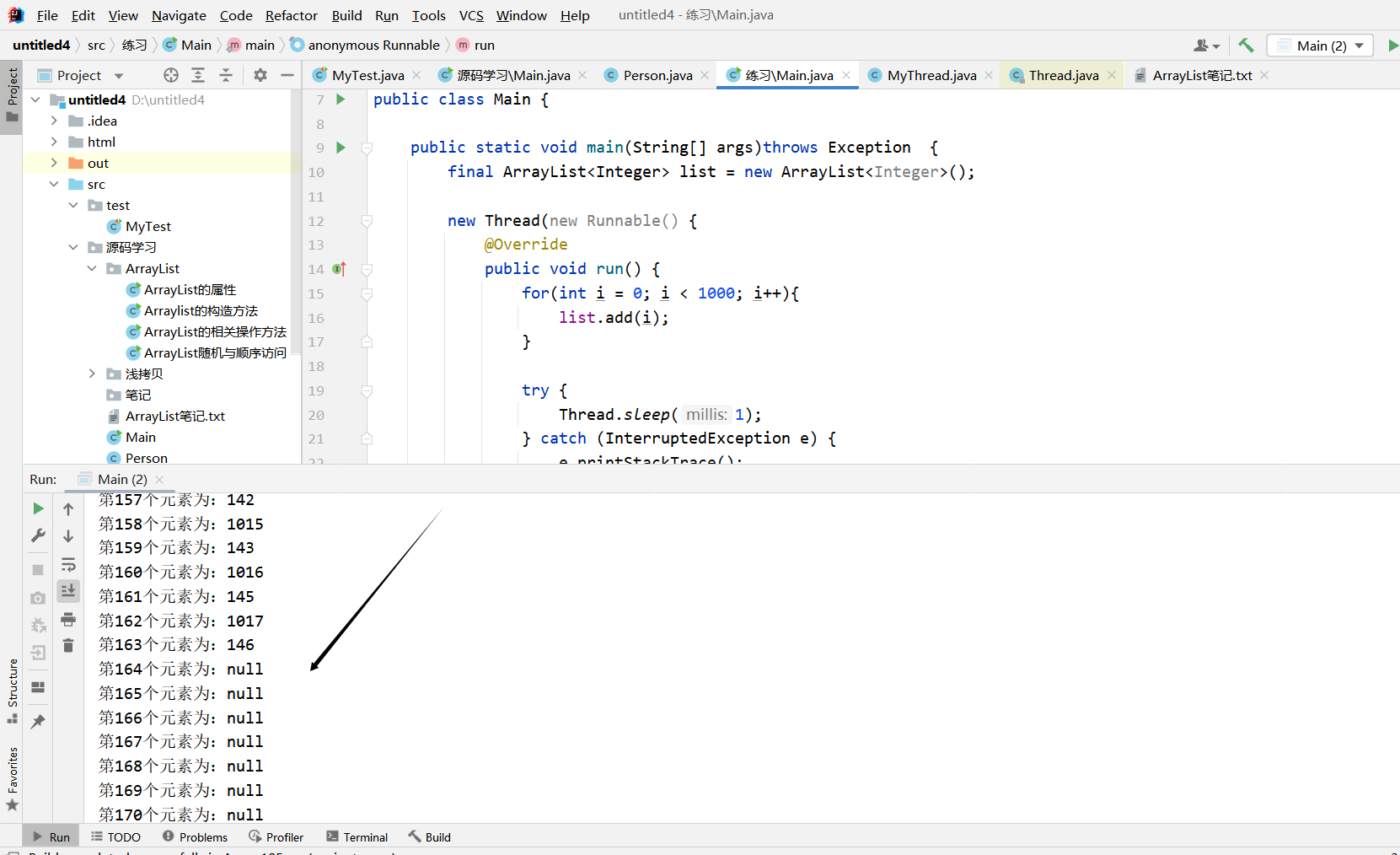Viewport: 1400px width, 855px height.
Task: Open the Terminal tool window
Action: pos(357,836)
